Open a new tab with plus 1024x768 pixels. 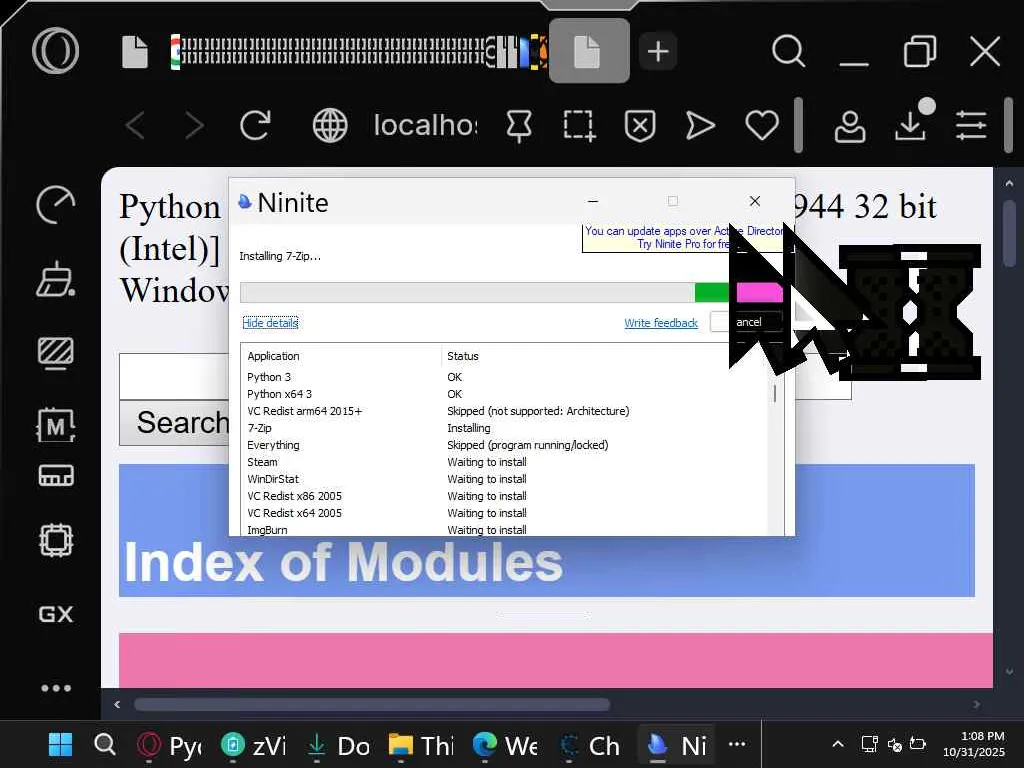tap(658, 51)
